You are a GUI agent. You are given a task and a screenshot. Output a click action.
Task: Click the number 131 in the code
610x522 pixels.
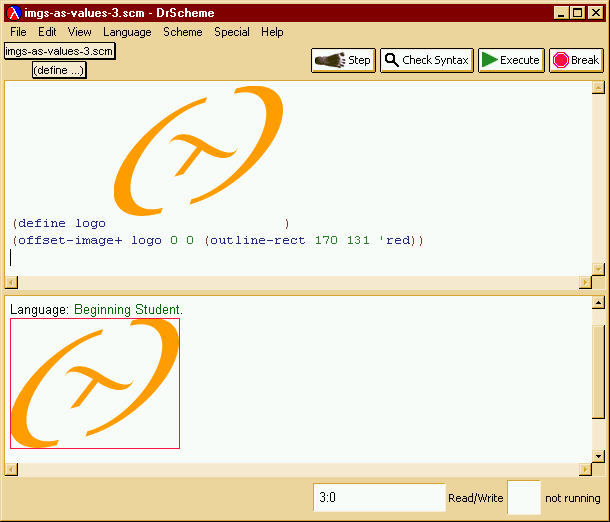click(358, 240)
